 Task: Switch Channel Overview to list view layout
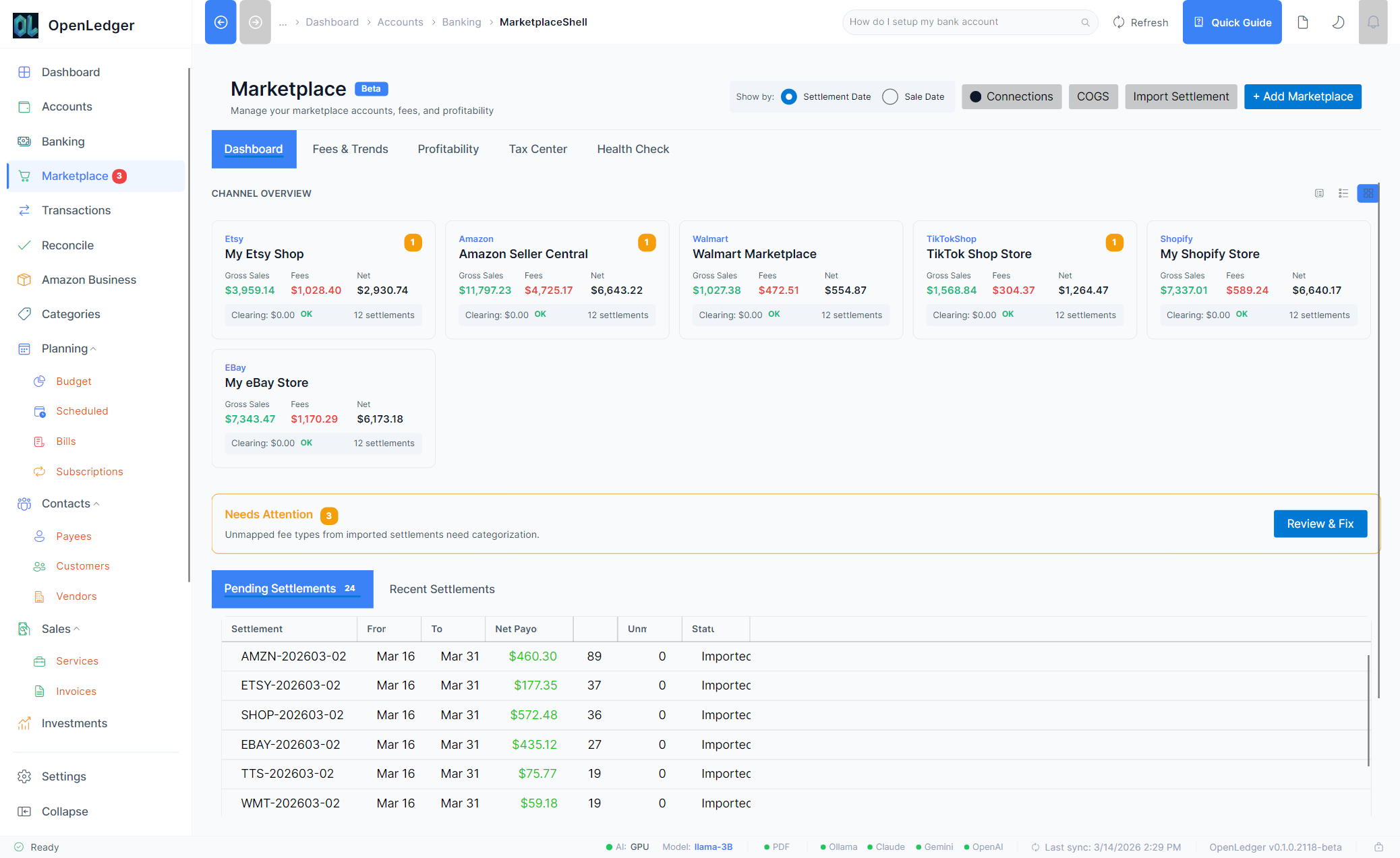[1343, 193]
